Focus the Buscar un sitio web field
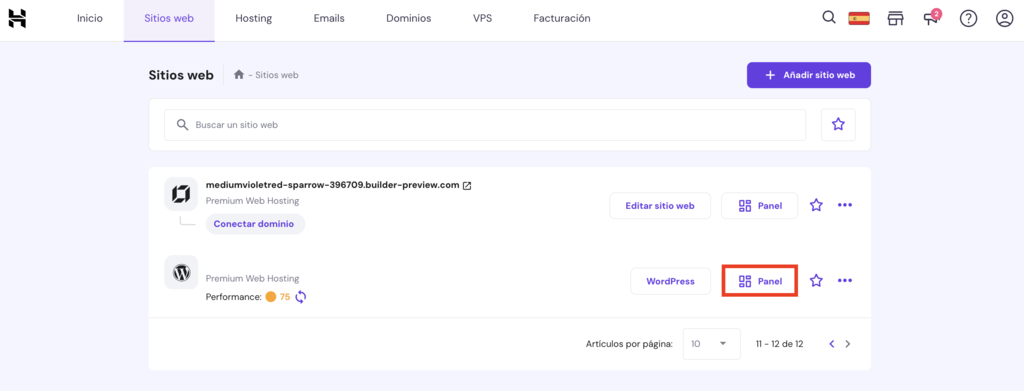The image size is (1024, 391). tap(485, 125)
